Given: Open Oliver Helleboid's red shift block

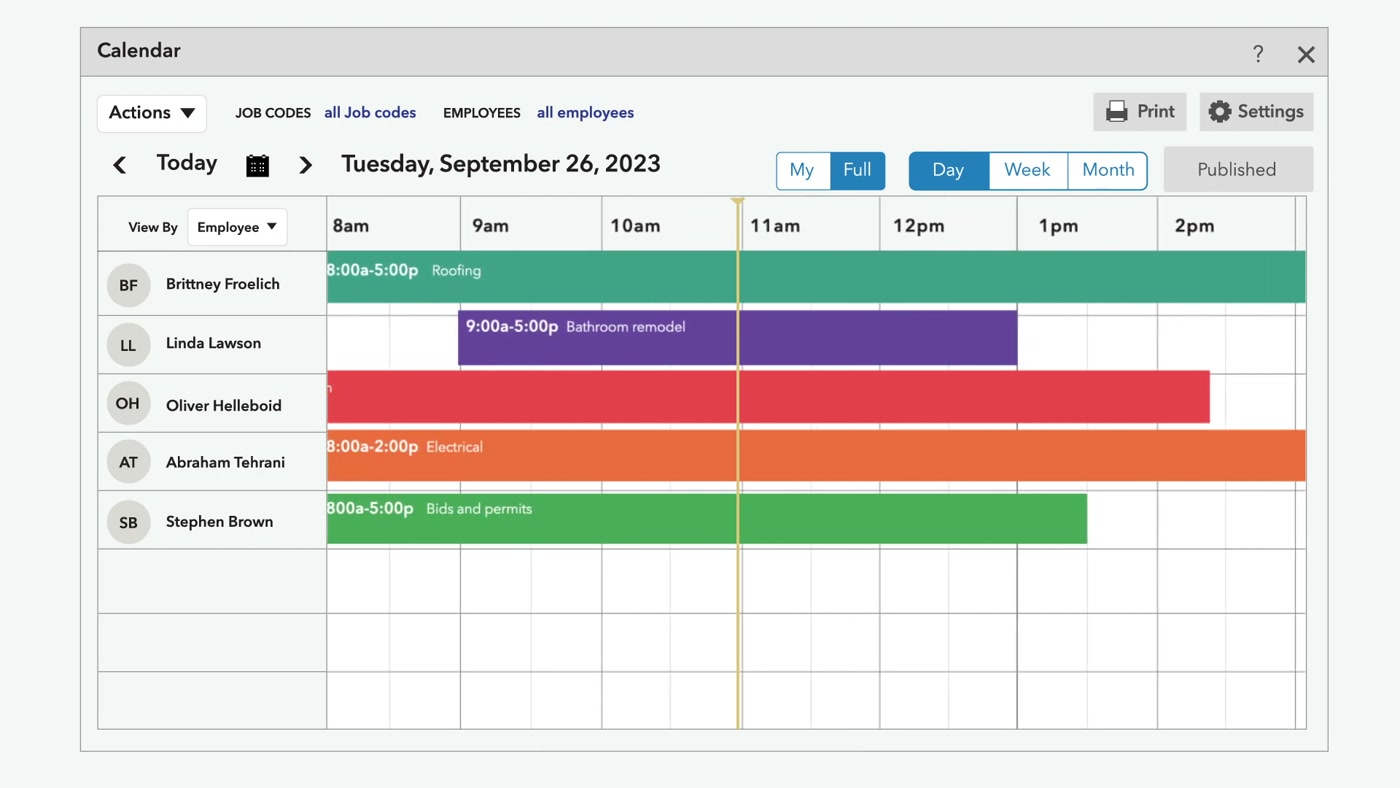Looking at the screenshot, I should tap(768, 396).
